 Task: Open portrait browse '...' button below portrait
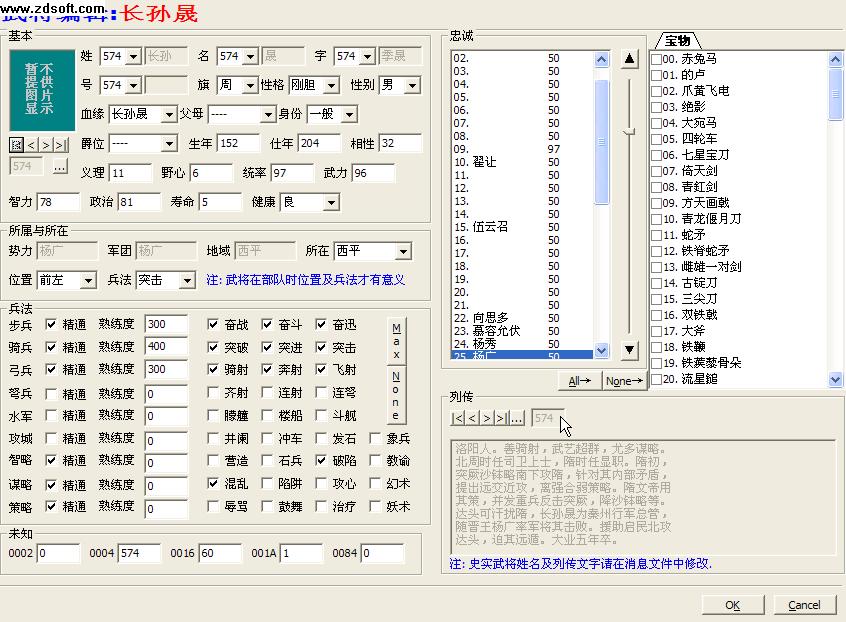click(x=60, y=167)
